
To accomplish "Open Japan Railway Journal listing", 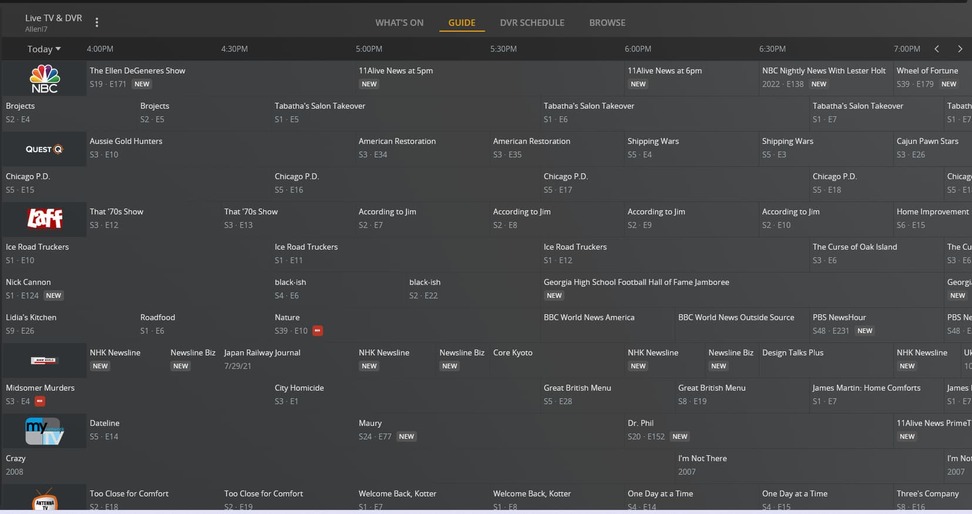I will [x=288, y=360].
